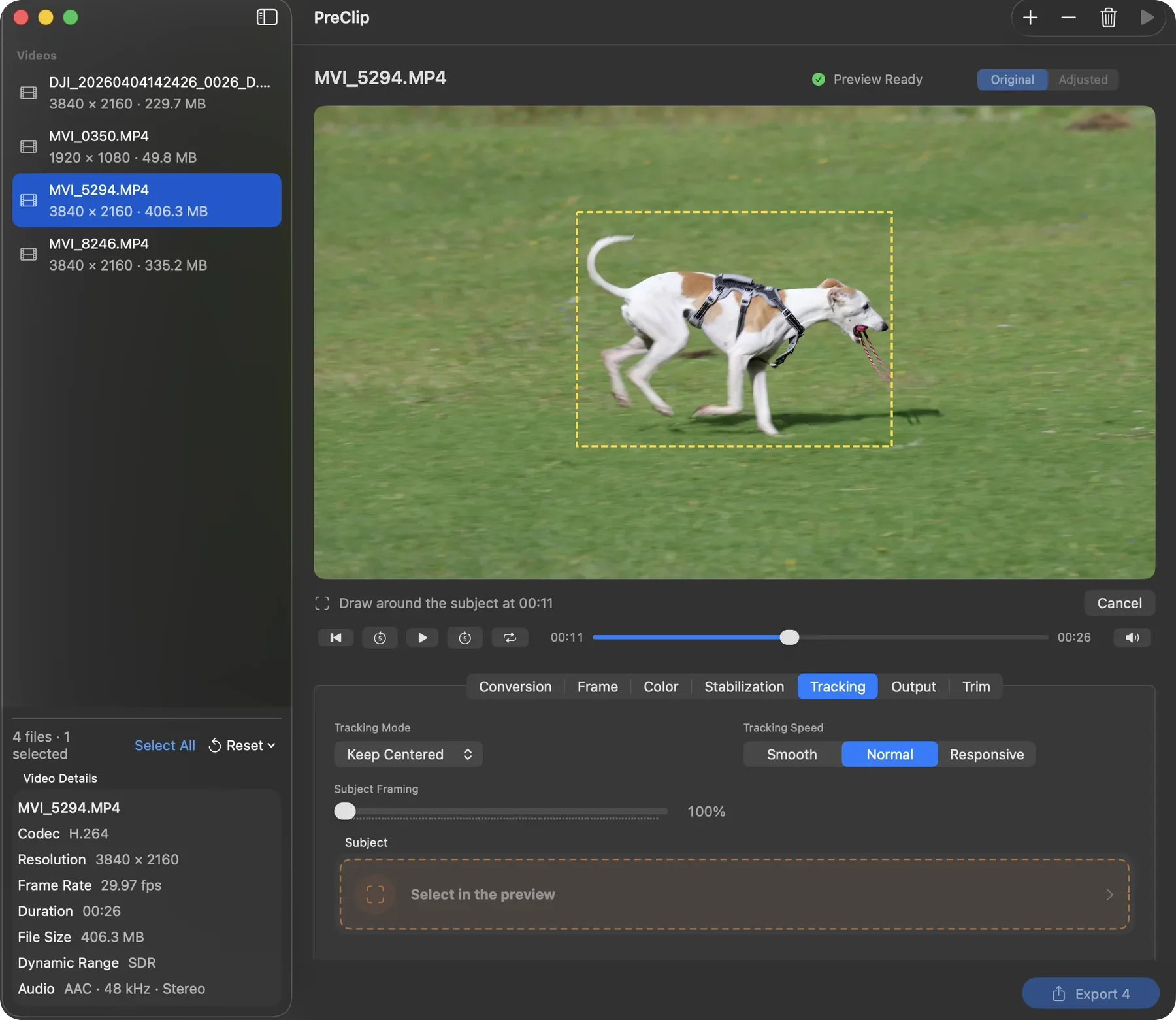
Task: Set tracking speed to Smooth
Action: click(792, 755)
